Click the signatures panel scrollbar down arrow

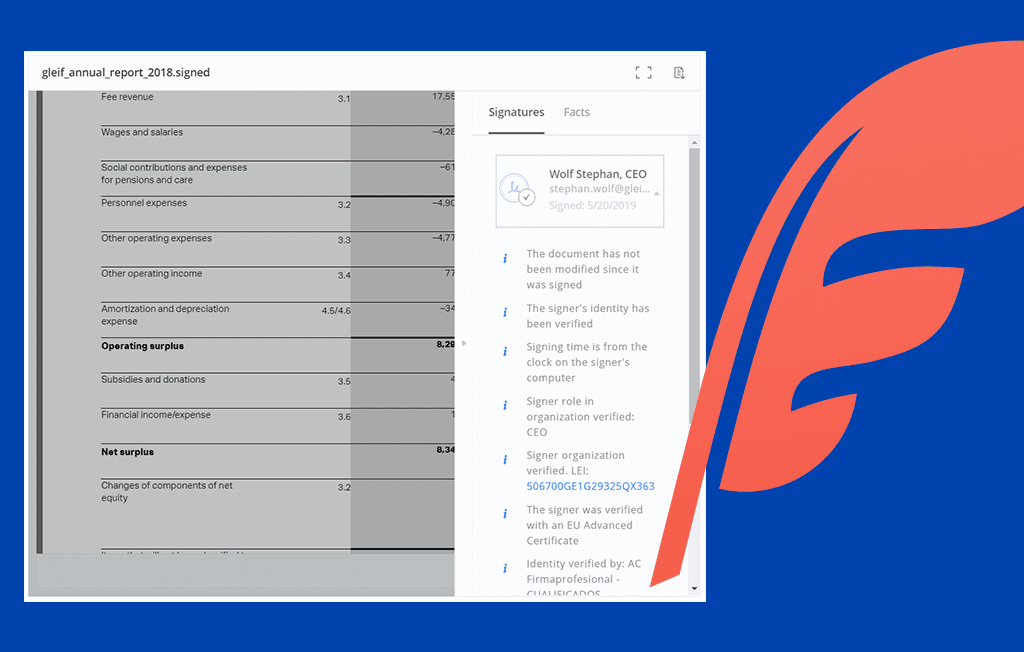coord(694,589)
